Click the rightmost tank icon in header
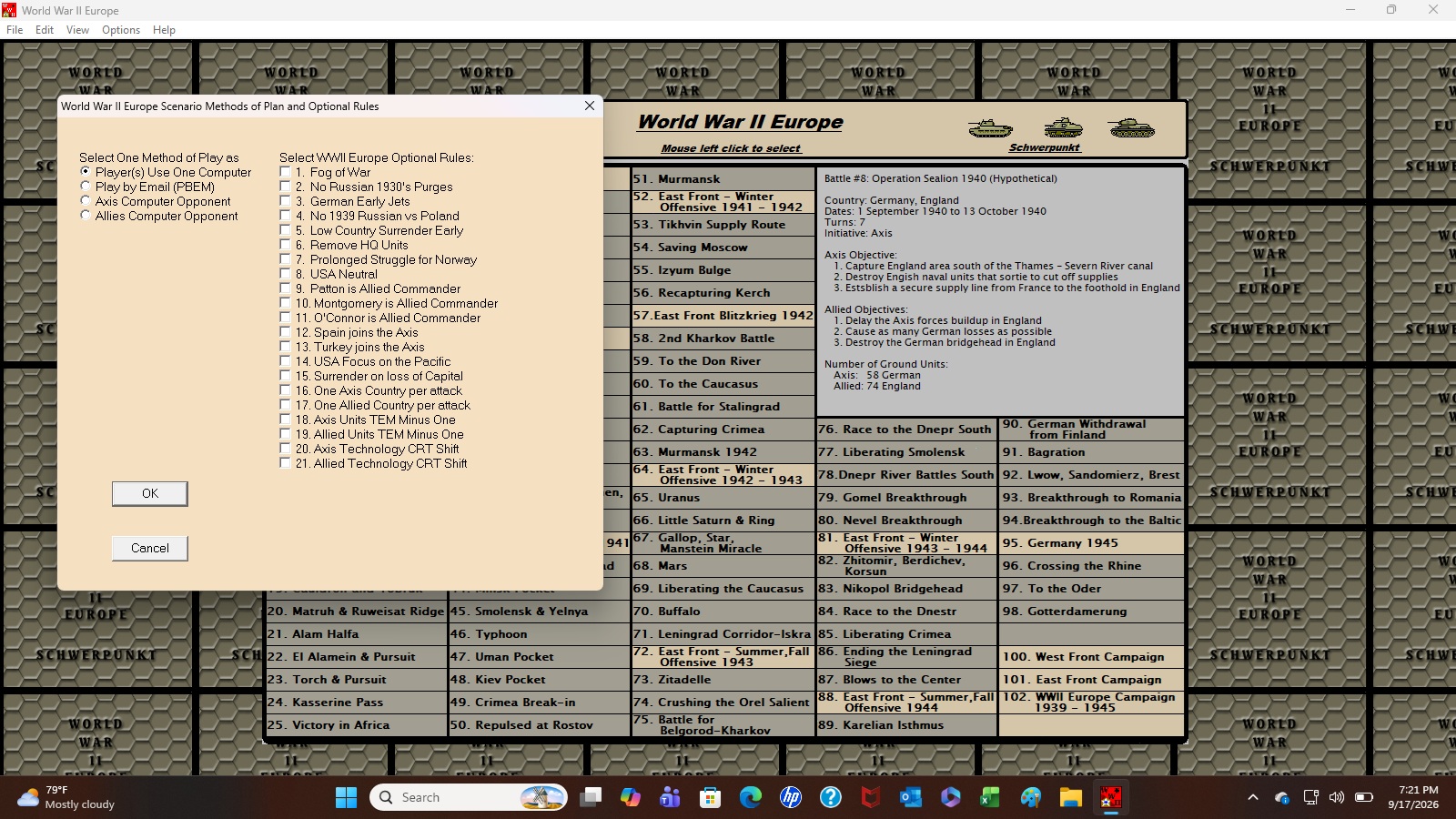 point(1132,127)
